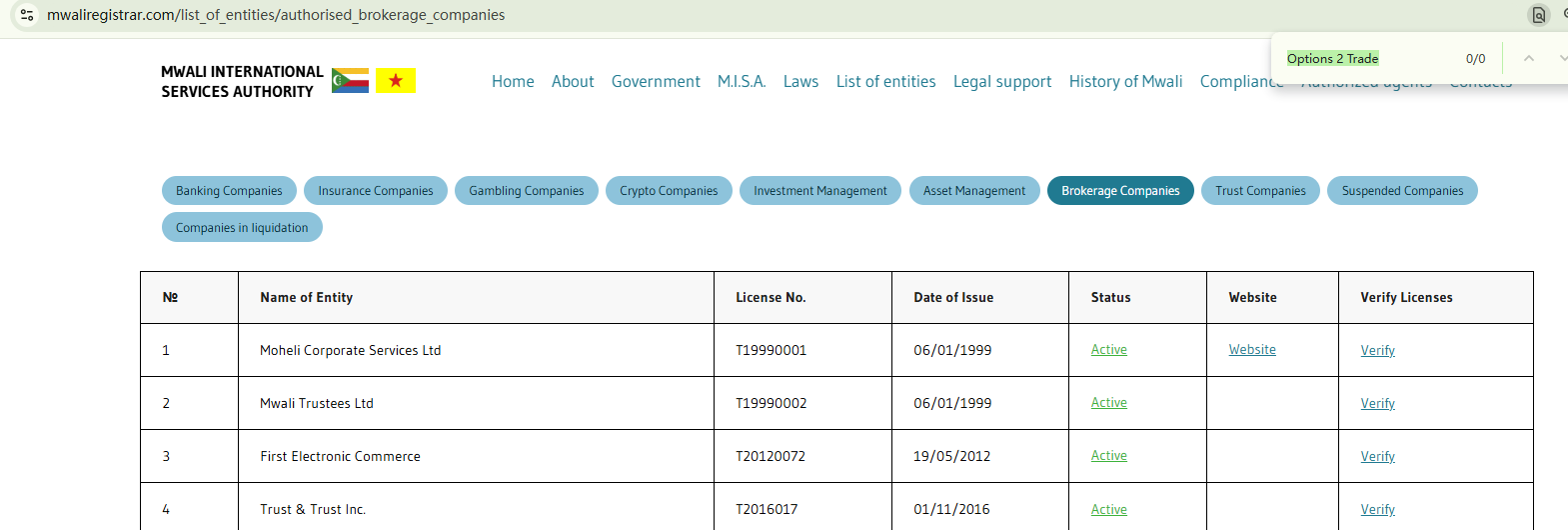The image size is (1568, 530).
Task: Click the previous match arrow in find bar
Action: tap(1528, 58)
